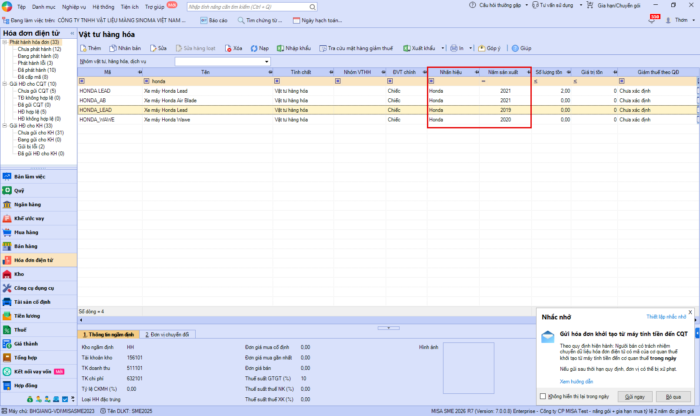Click the Thêm (add) toolbar icon
700x416 pixels.
[x=83, y=48]
